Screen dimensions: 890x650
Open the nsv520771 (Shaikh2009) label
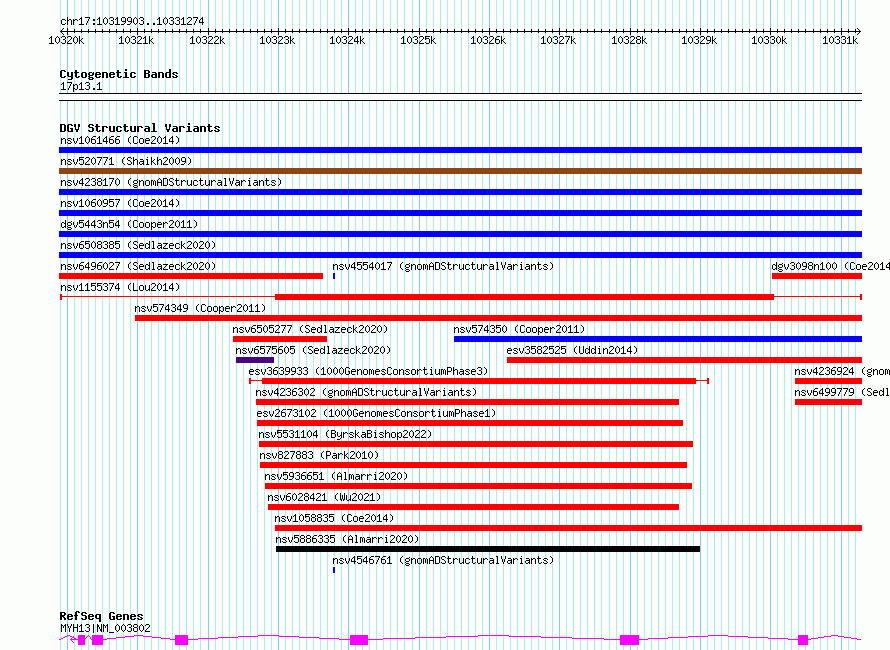point(126,161)
